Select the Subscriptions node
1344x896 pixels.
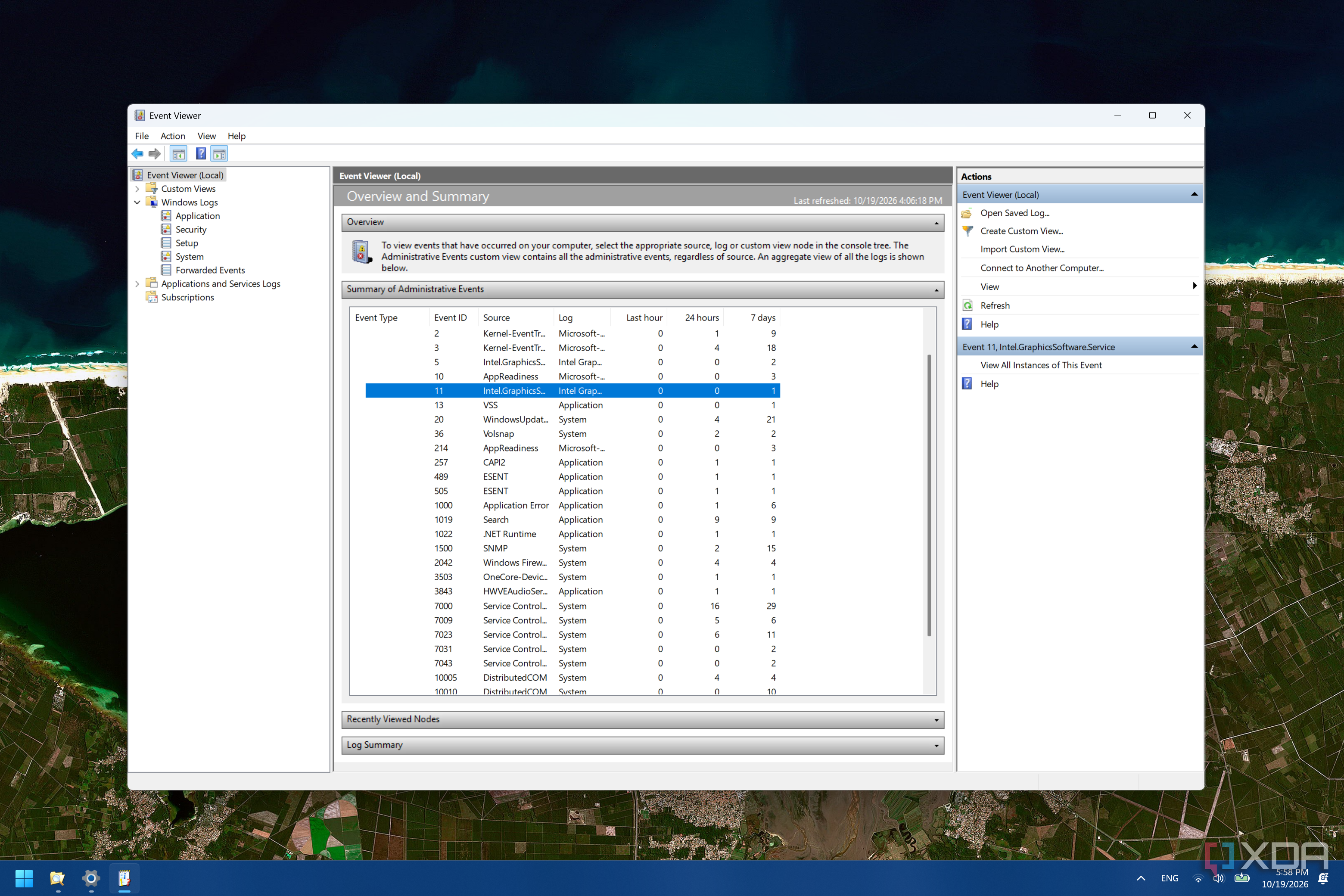187,298
